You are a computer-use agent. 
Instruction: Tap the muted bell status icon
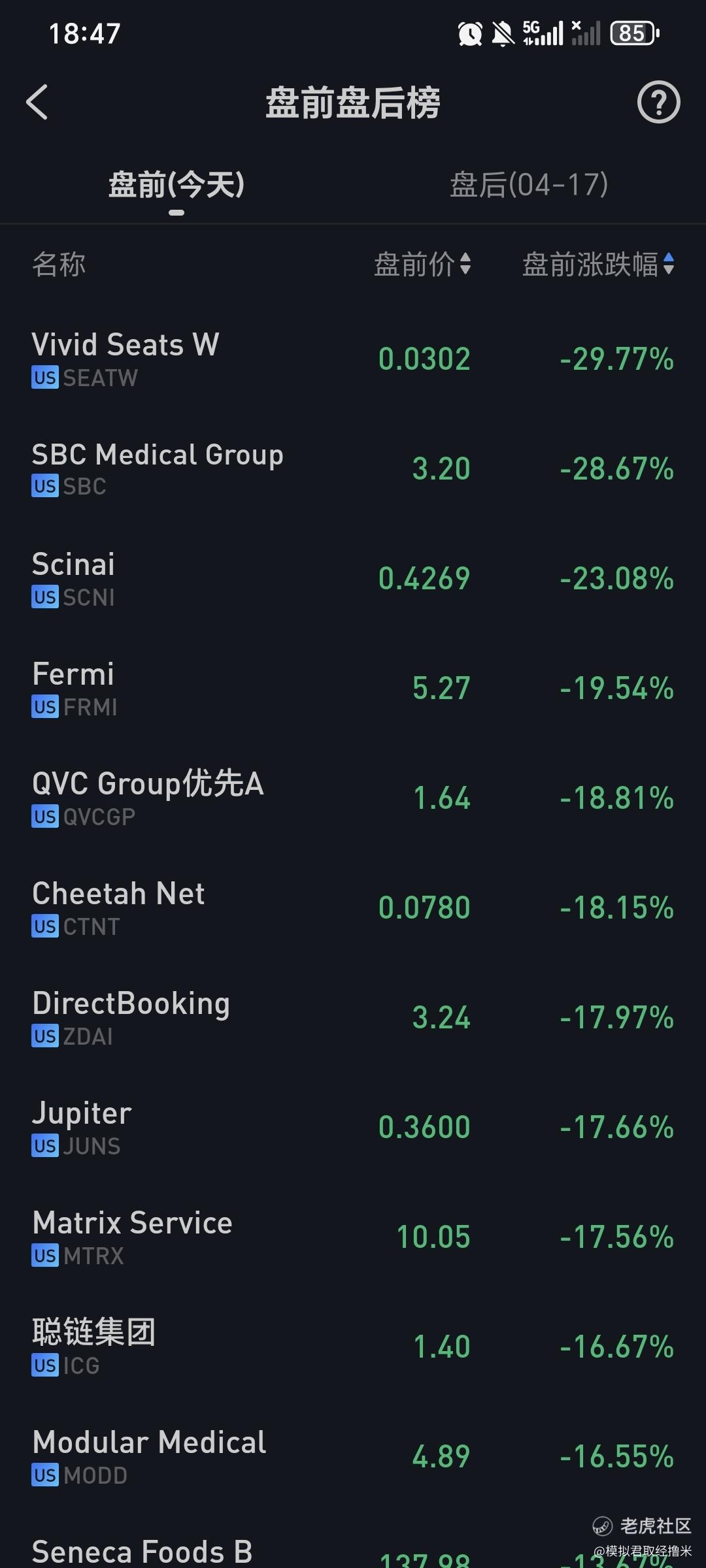click(x=503, y=33)
